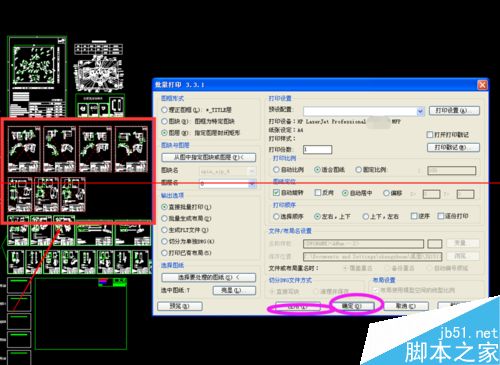Toggle the 反向 checkbox
This screenshot has height=365, width=500.
tap(318, 193)
